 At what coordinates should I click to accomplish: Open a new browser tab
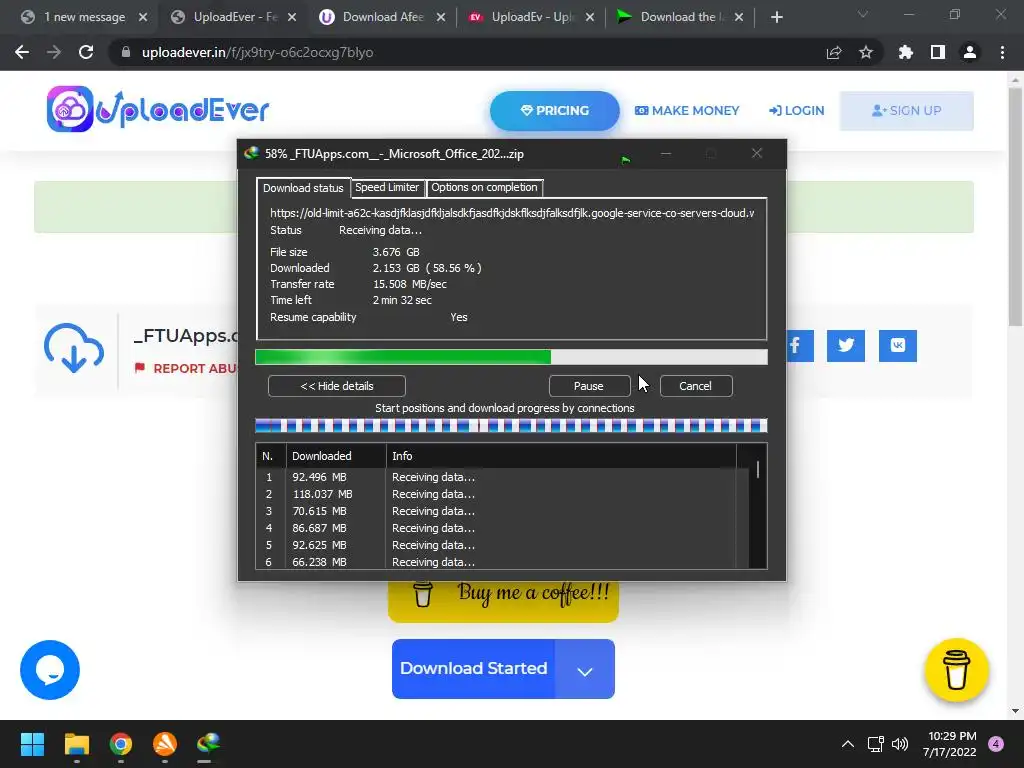[x=776, y=17]
